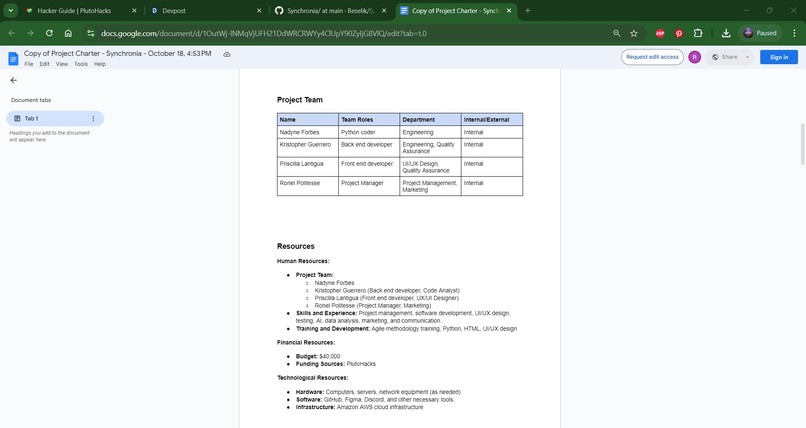Open the Extensions puzzle menu

[698, 33]
